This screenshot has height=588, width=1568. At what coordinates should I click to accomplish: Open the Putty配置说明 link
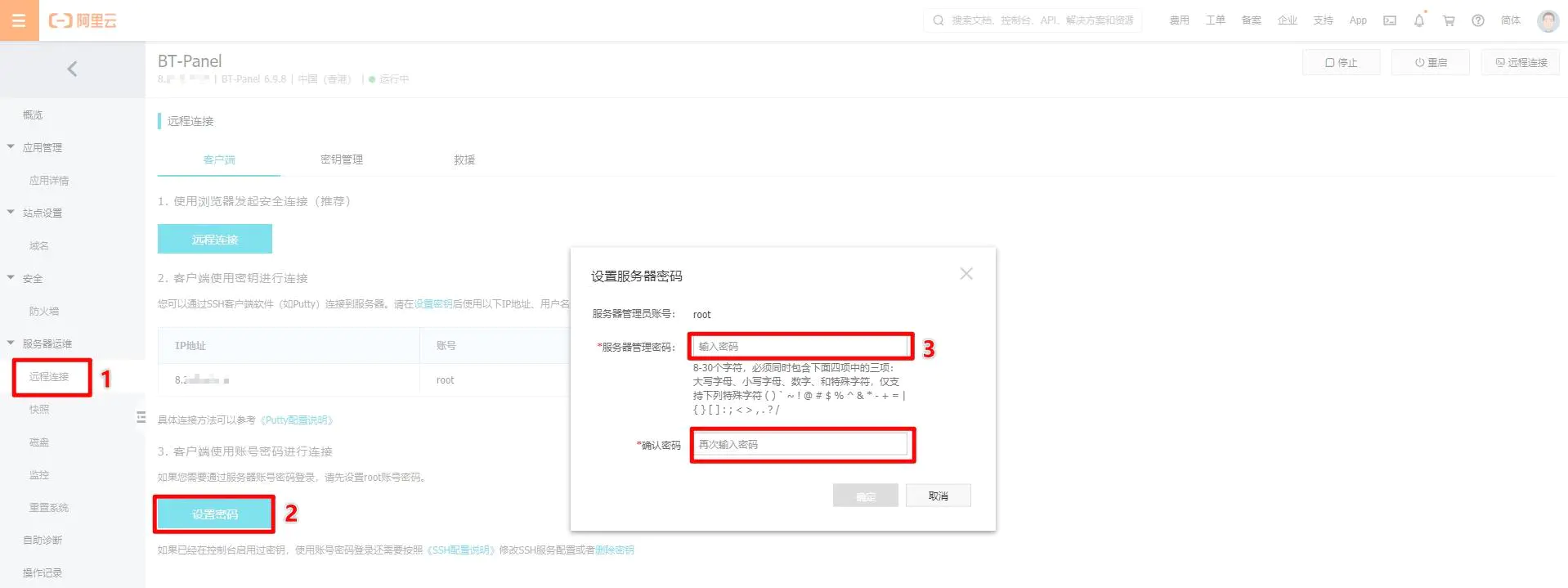point(296,420)
